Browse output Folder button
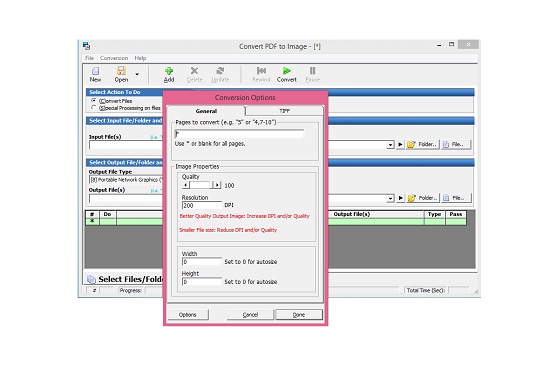The height and width of the screenshot is (377, 550). (423, 198)
